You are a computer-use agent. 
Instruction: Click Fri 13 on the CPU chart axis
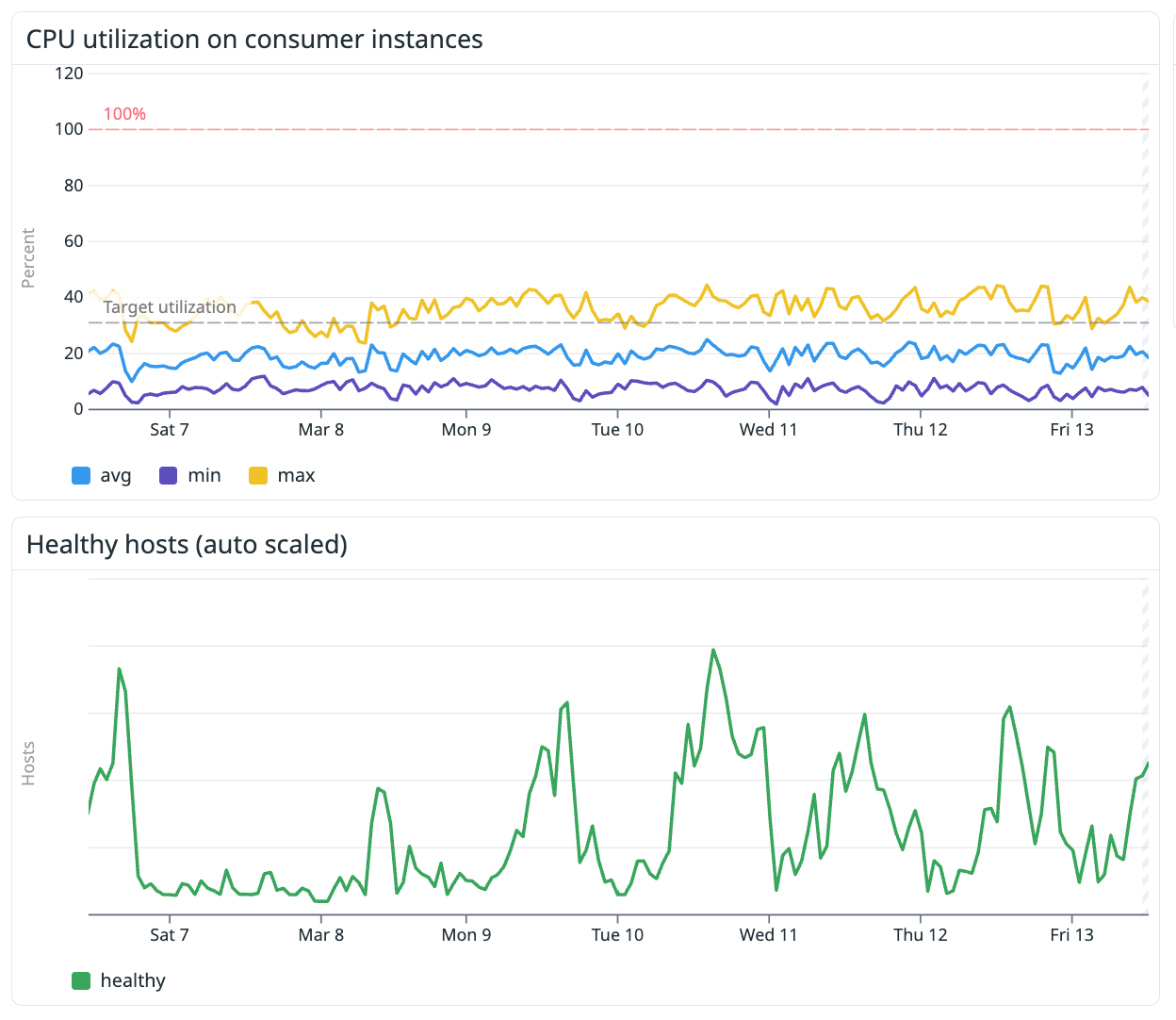coord(1072,430)
